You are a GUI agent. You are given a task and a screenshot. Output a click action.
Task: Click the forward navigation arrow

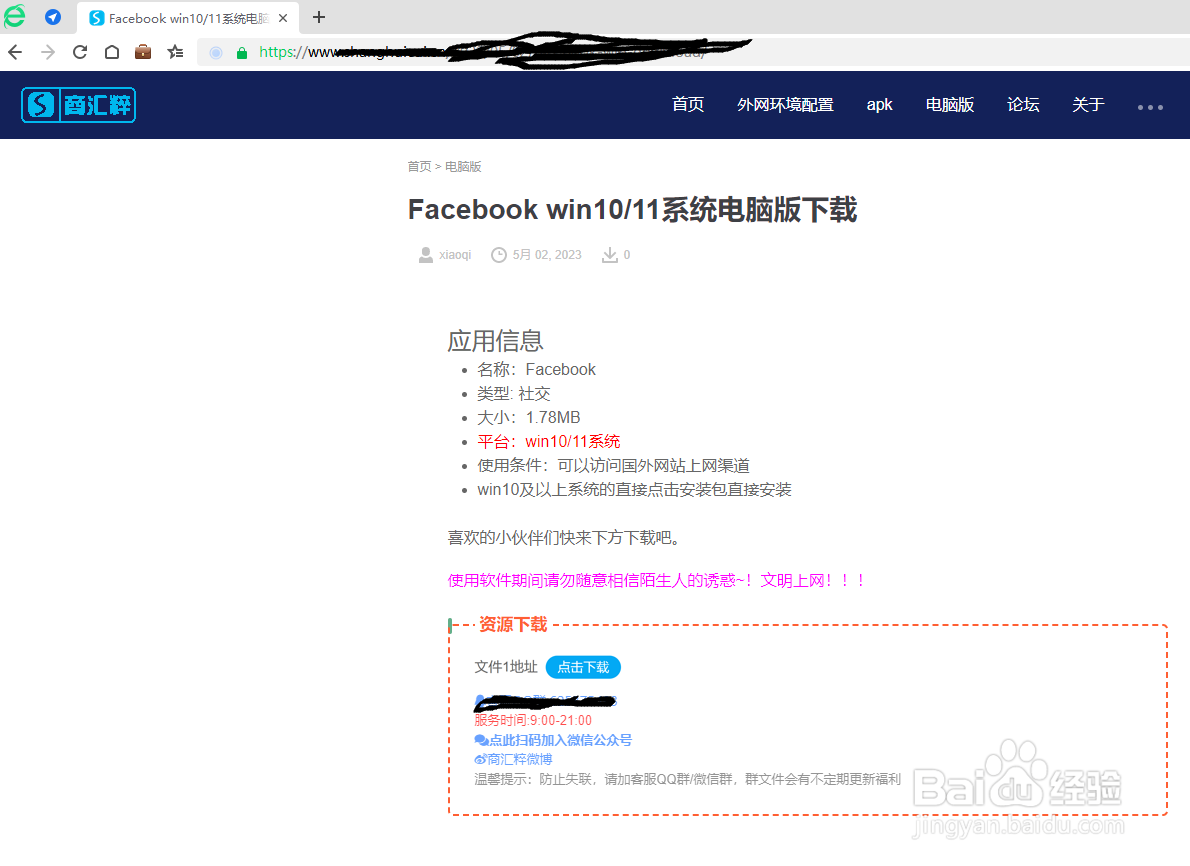(x=48, y=53)
